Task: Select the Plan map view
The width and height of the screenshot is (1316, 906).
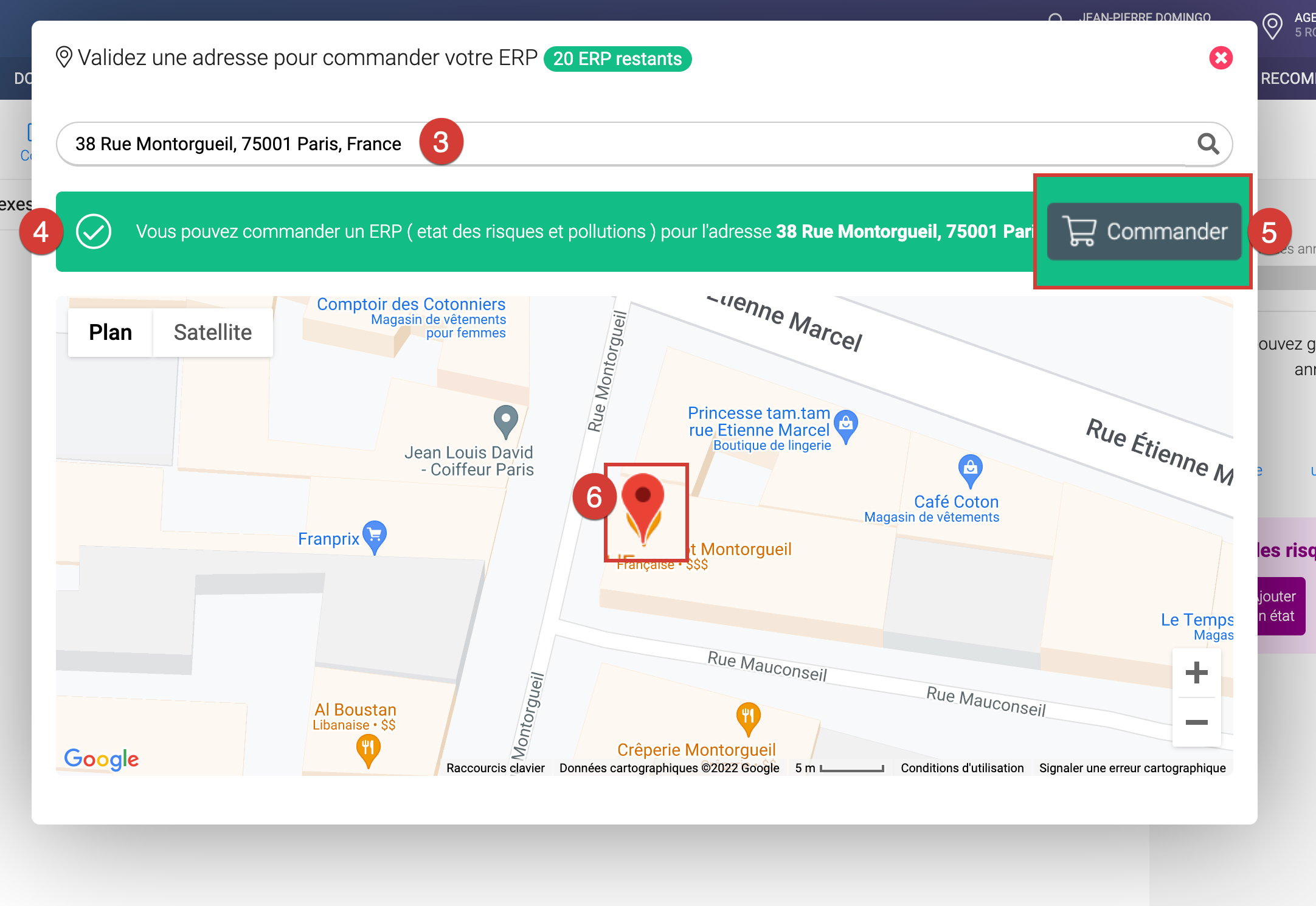Action: click(x=110, y=333)
